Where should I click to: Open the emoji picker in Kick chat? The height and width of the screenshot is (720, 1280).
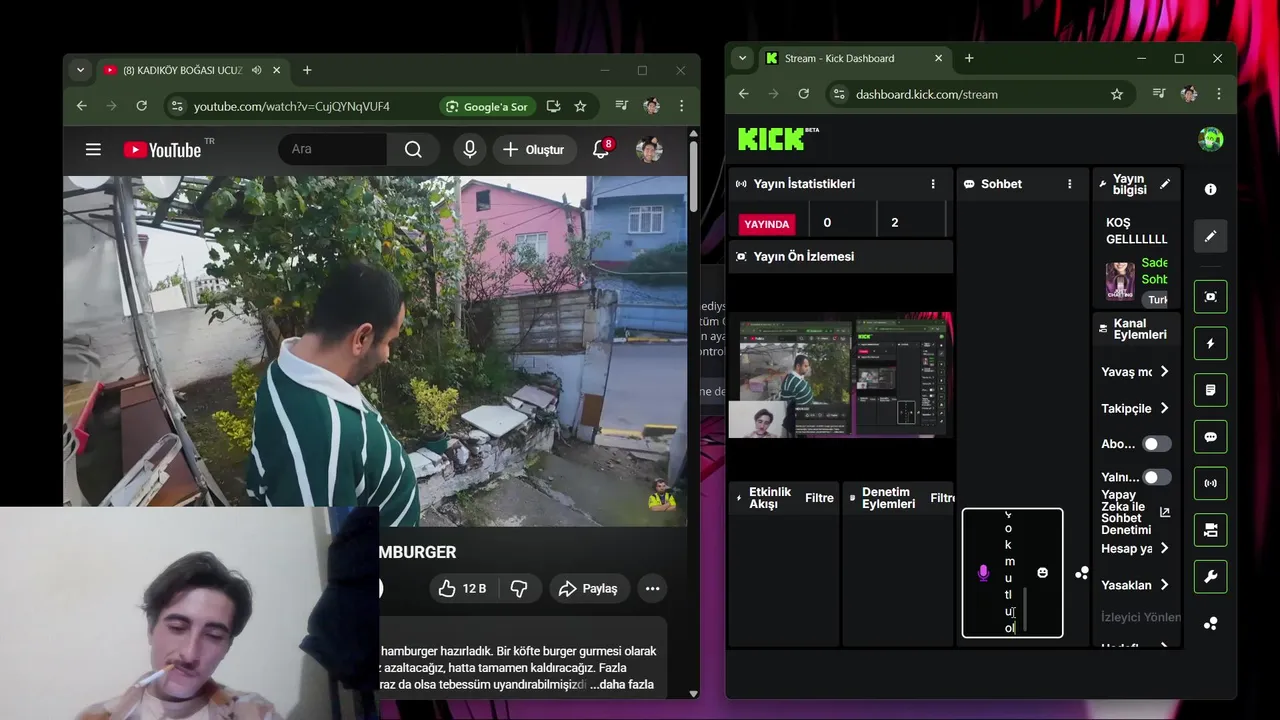1043,573
